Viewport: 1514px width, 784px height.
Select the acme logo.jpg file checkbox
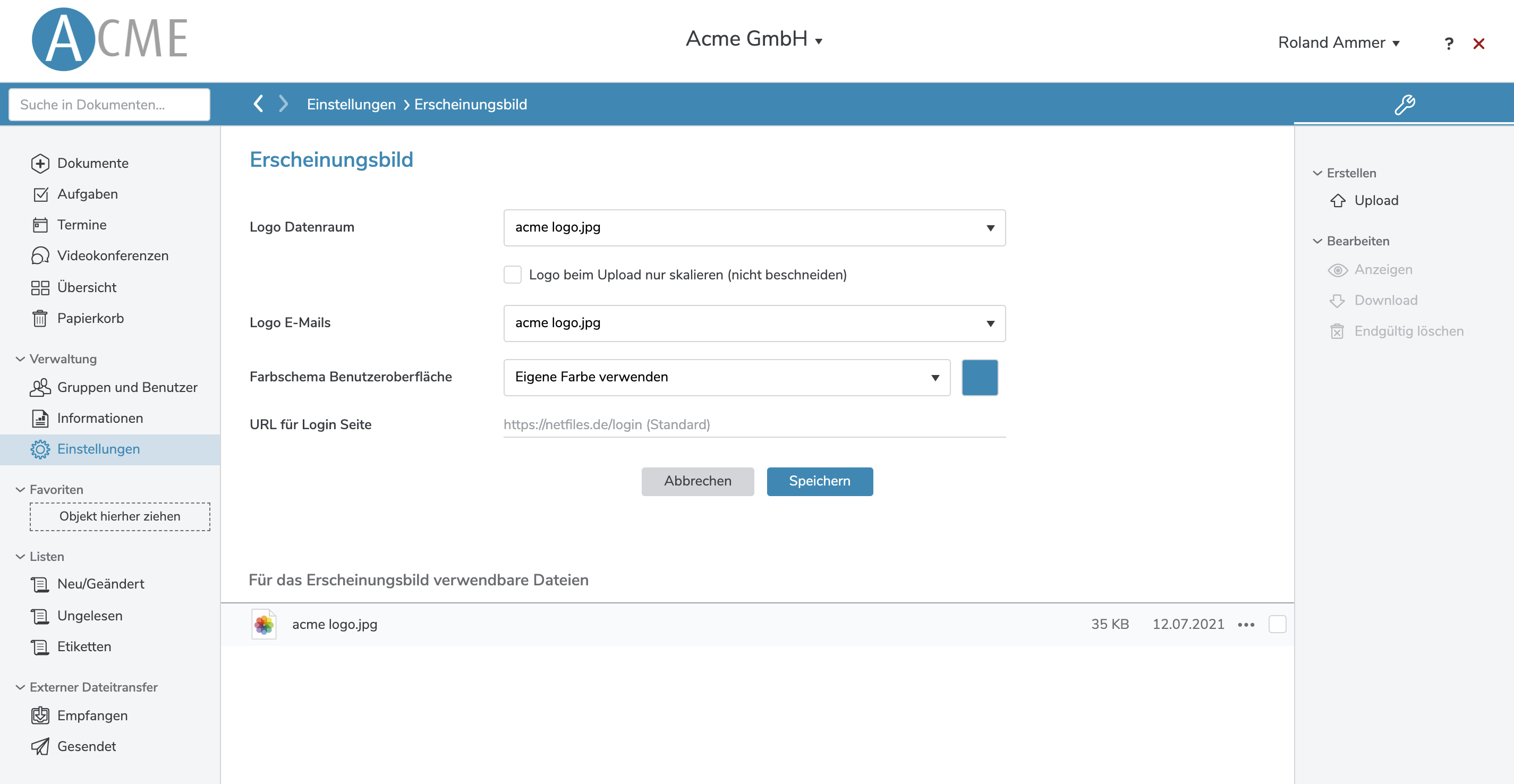click(x=1277, y=624)
